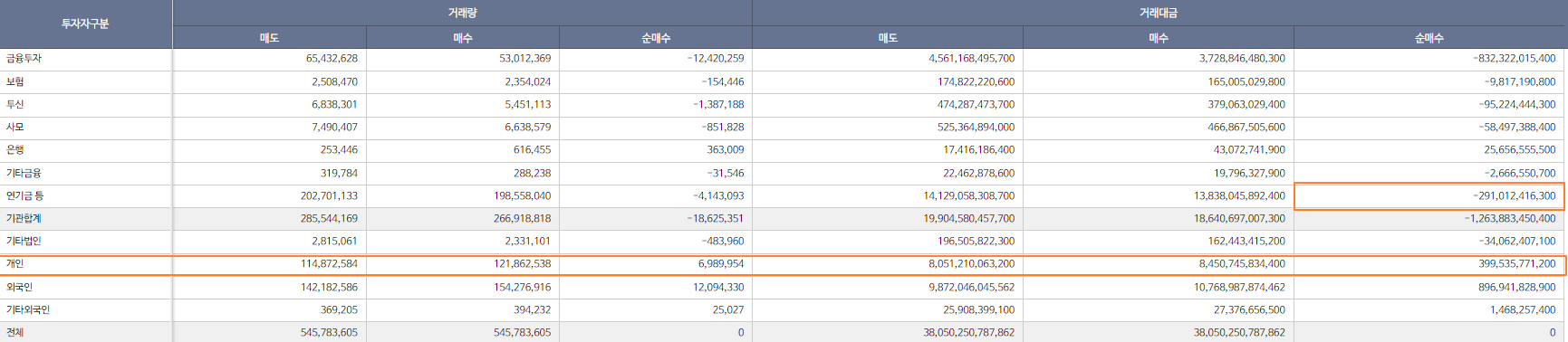Click the 기관합계 net amount -1,263,883,450,400
The height and width of the screenshot is (342, 1568).
click(1510, 219)
